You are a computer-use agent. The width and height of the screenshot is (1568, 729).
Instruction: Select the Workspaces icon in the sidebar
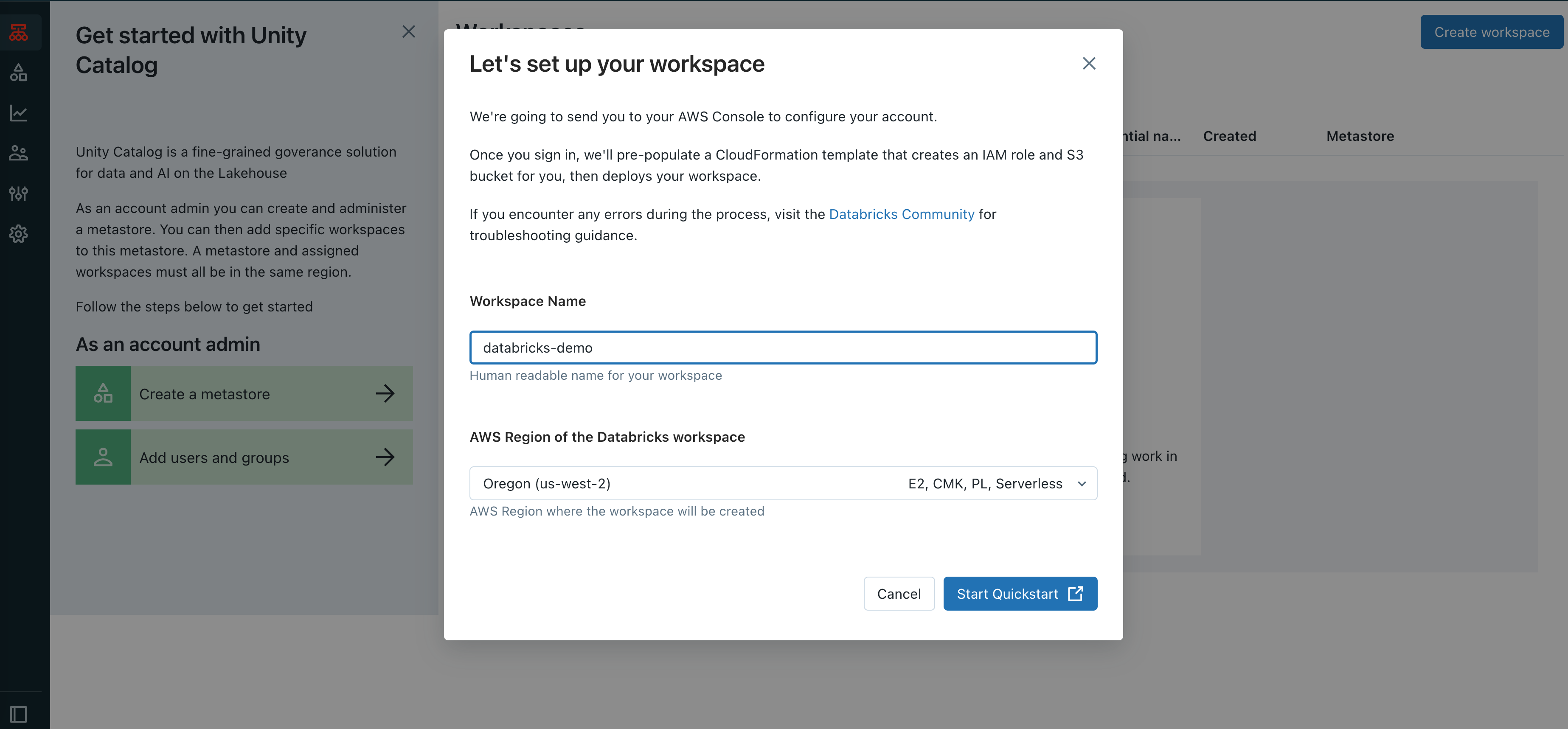click(x=18, y=32)
